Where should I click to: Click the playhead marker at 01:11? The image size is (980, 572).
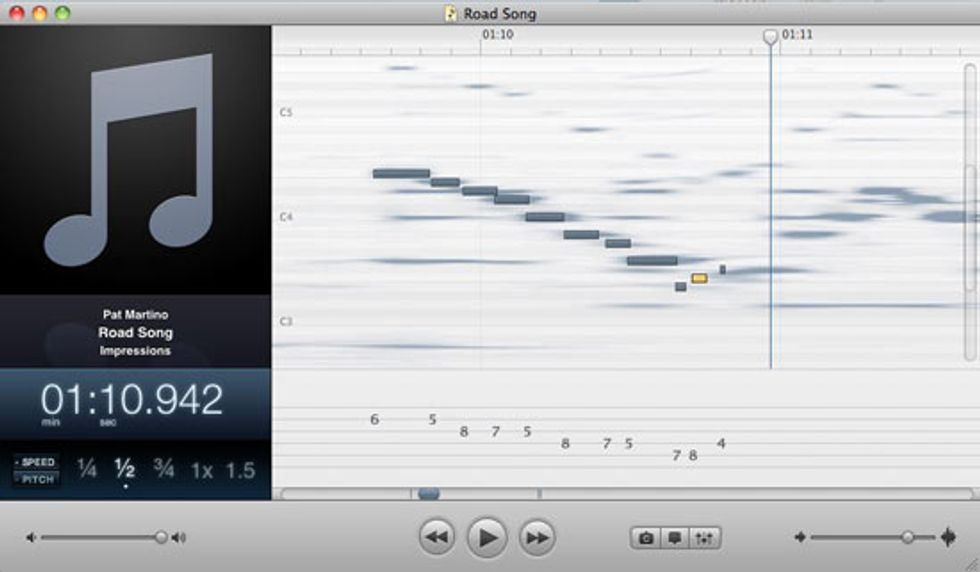point(771,37)
